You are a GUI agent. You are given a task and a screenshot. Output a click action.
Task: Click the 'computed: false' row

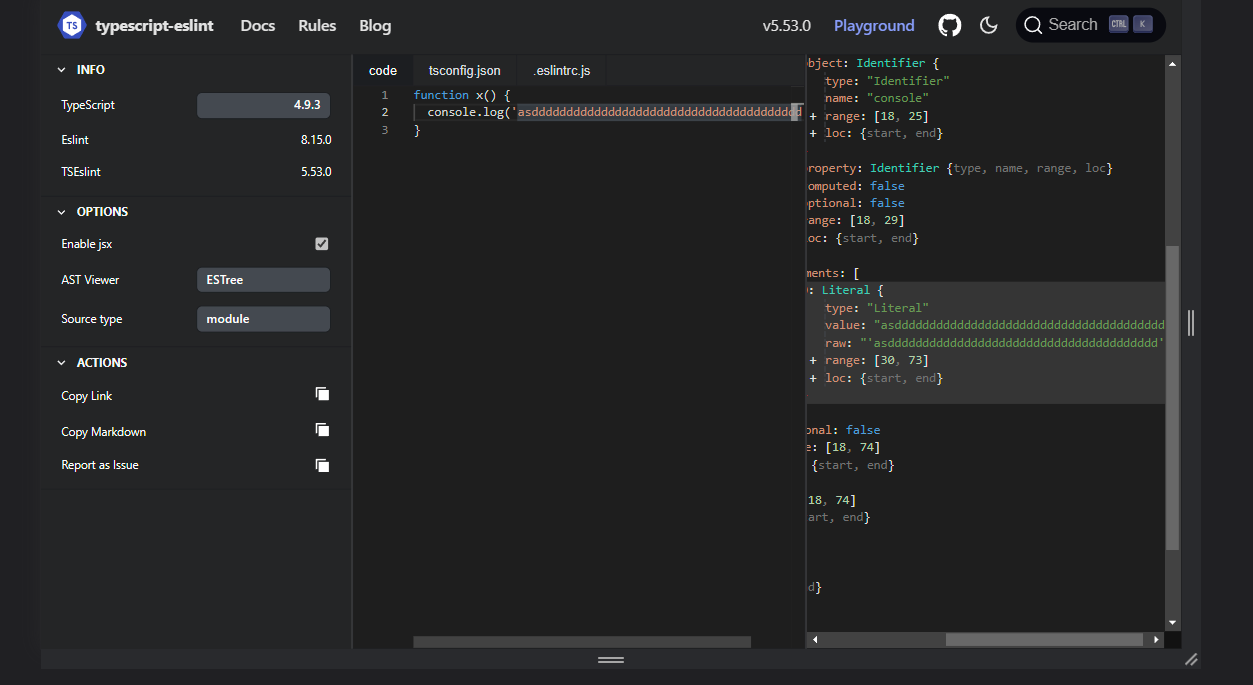tap(856, 186)
